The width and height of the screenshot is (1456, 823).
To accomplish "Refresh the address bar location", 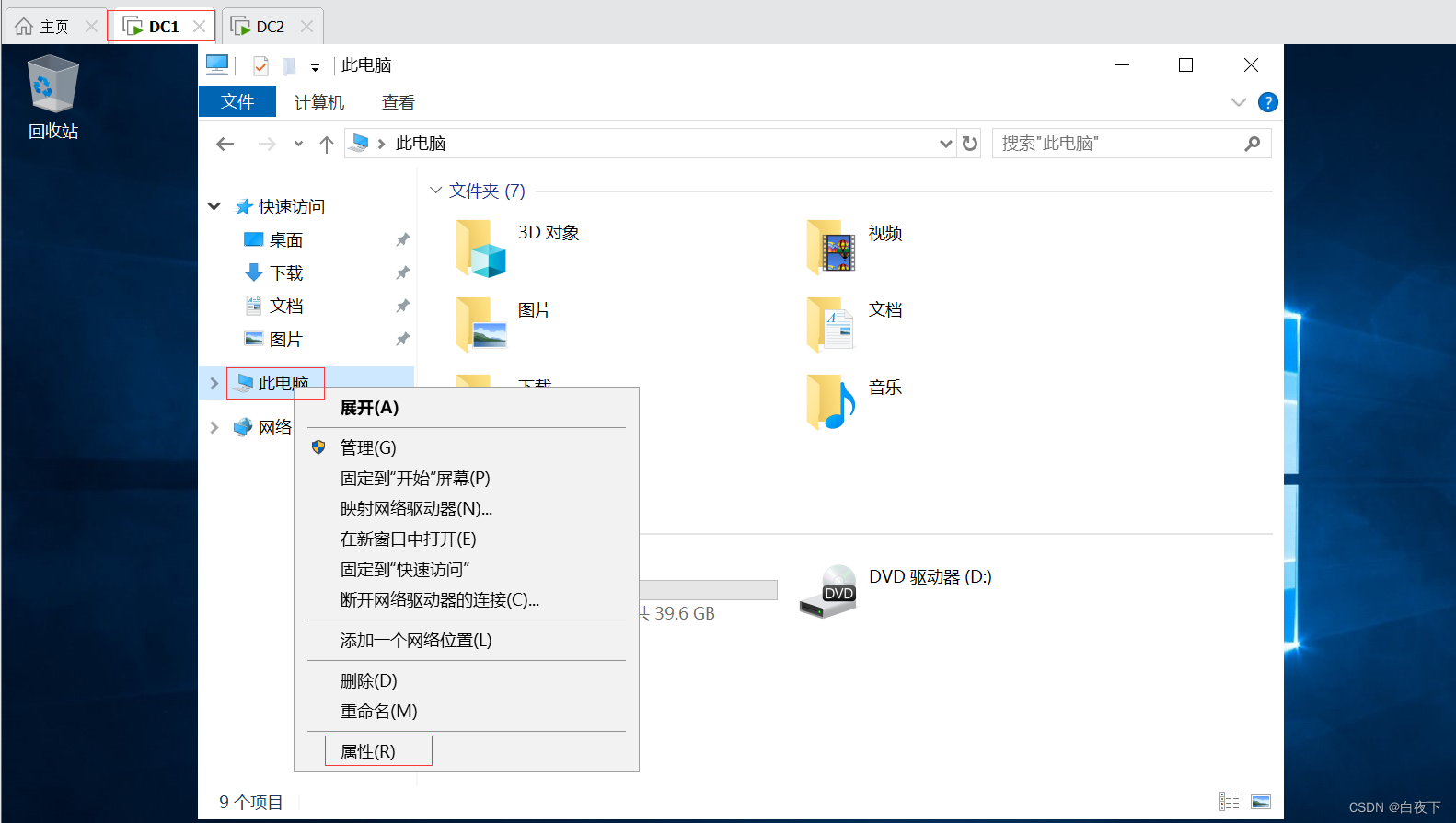I will [x=969, y=144].
